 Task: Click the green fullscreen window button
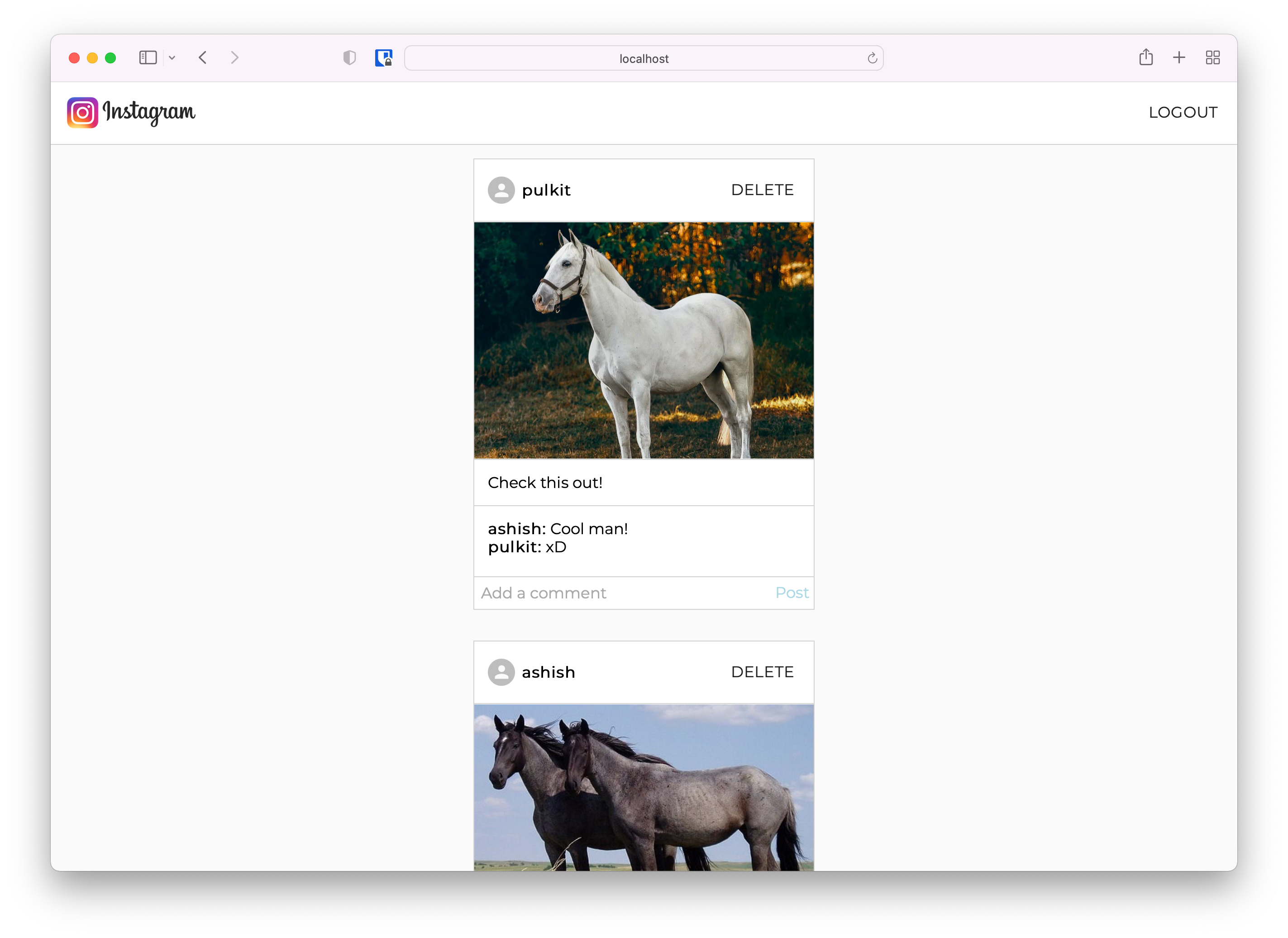[110, 58]
